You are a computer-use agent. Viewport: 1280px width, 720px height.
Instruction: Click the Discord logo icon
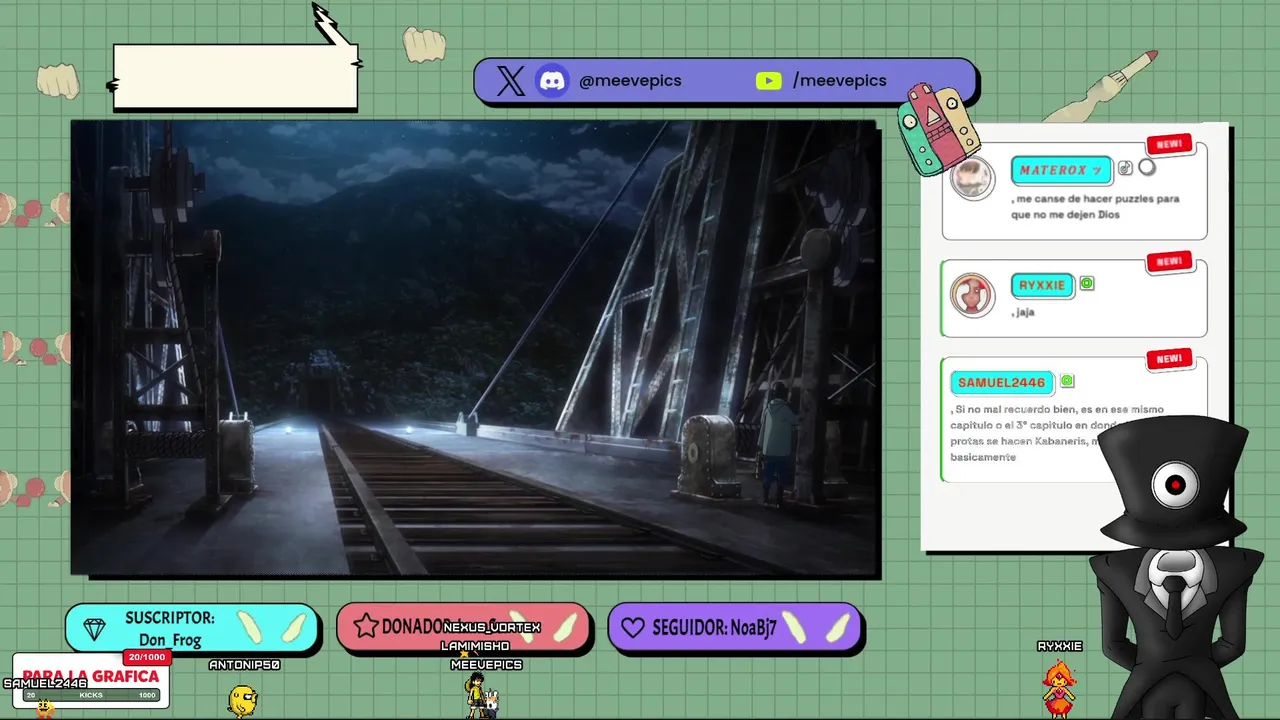(x=552, y=81)
